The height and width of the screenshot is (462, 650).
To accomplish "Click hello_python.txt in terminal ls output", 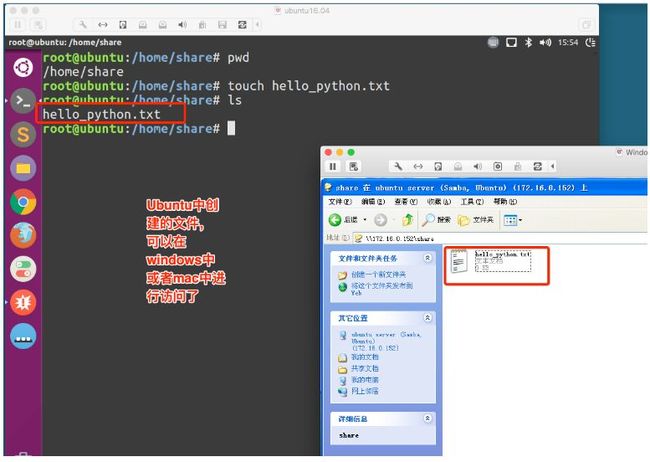I will click(102, 114).
